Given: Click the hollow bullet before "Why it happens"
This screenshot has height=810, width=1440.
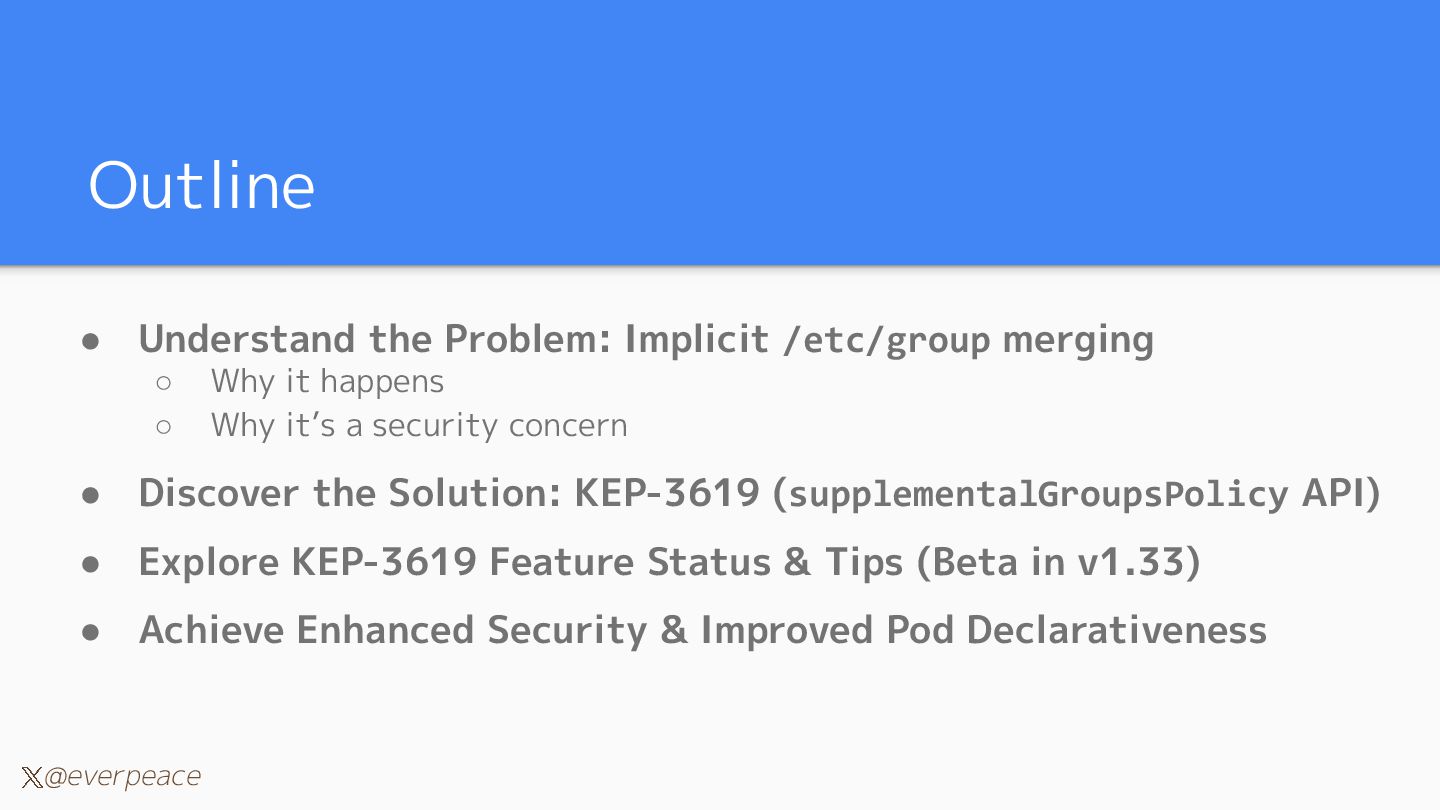Looking at the screenshot, I should [x=165, y=382].
